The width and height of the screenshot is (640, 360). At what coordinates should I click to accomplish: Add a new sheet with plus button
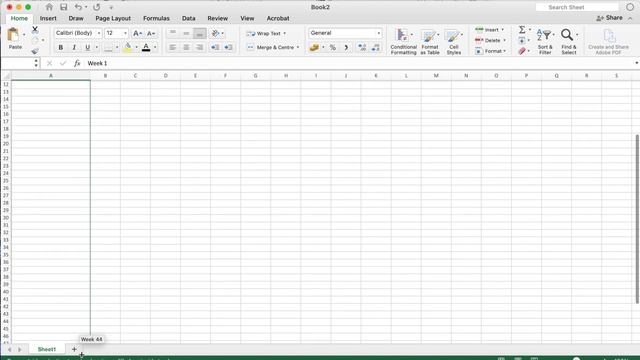click(x=74, y=349)
